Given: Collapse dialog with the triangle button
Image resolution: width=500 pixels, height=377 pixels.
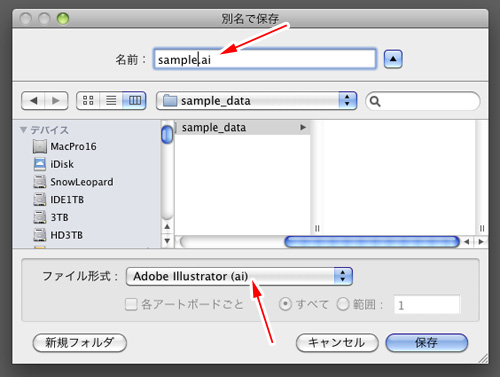Looking at the screenshot, I should point(393,59).
